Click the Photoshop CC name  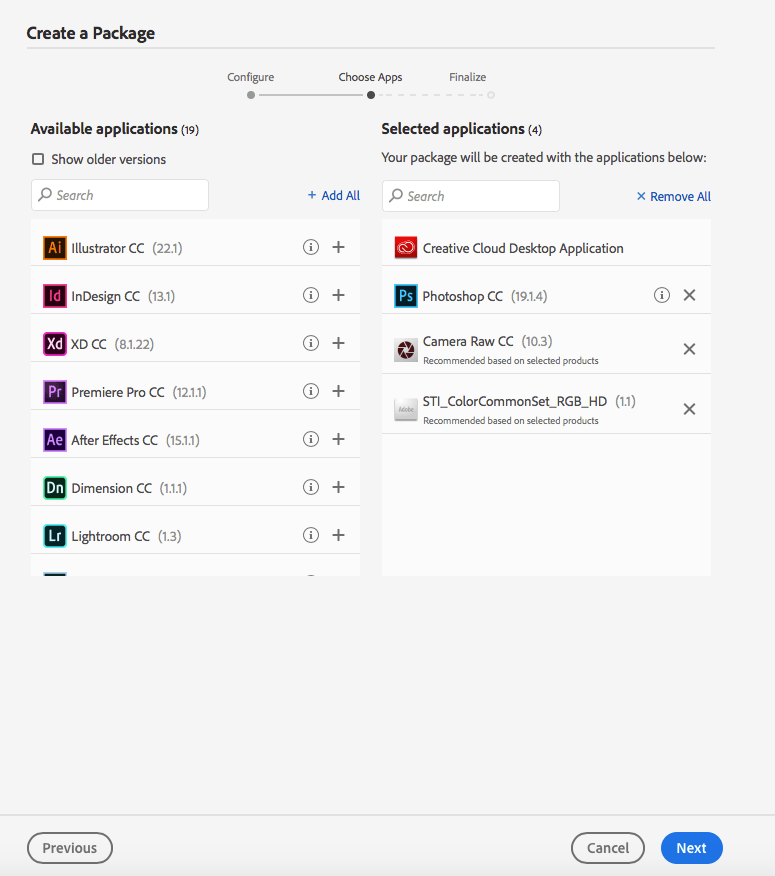(x=463, y=296)
